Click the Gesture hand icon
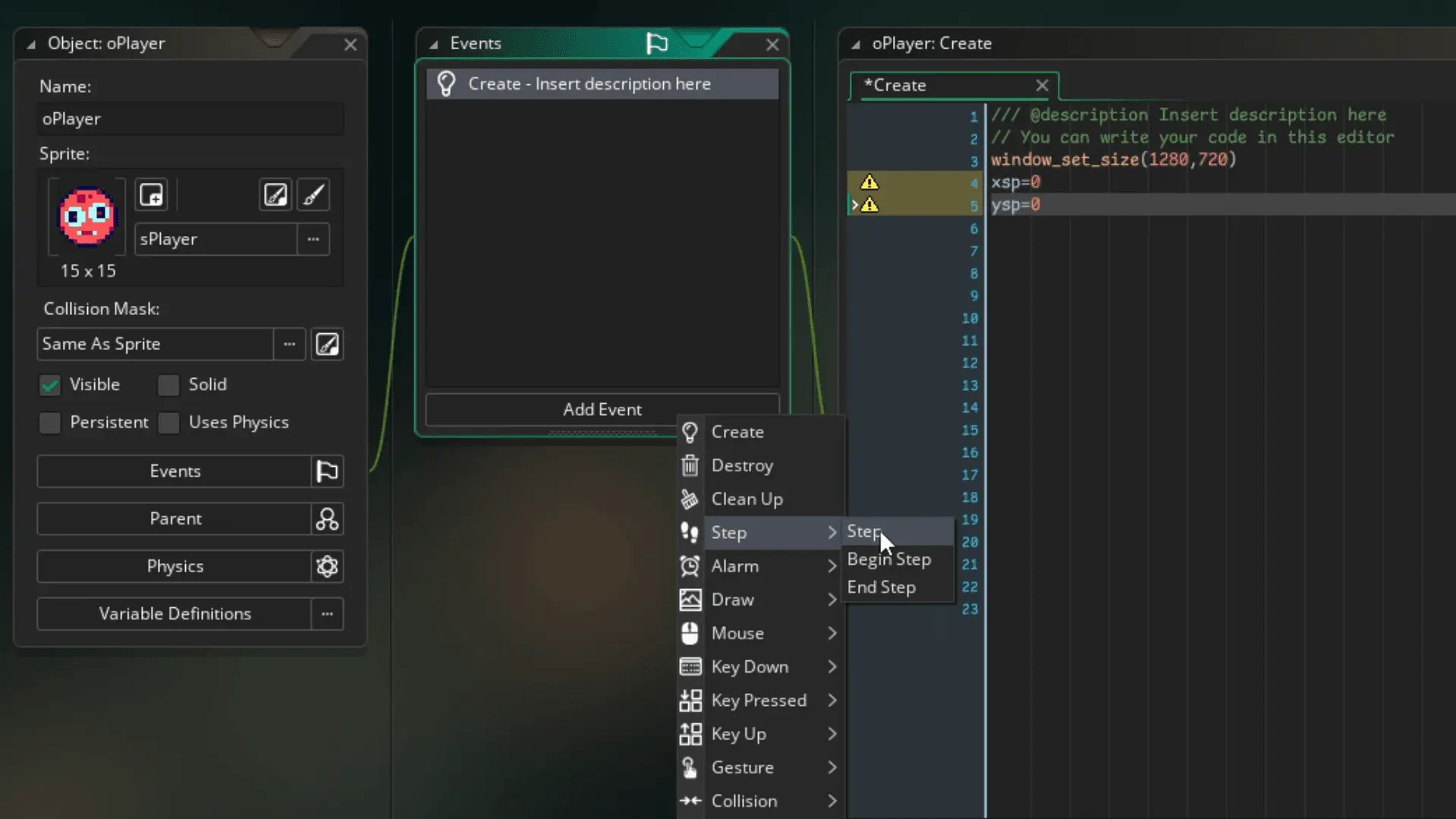Image resolution: width=1456 pixels, height=819 pixels. point(690,767)
